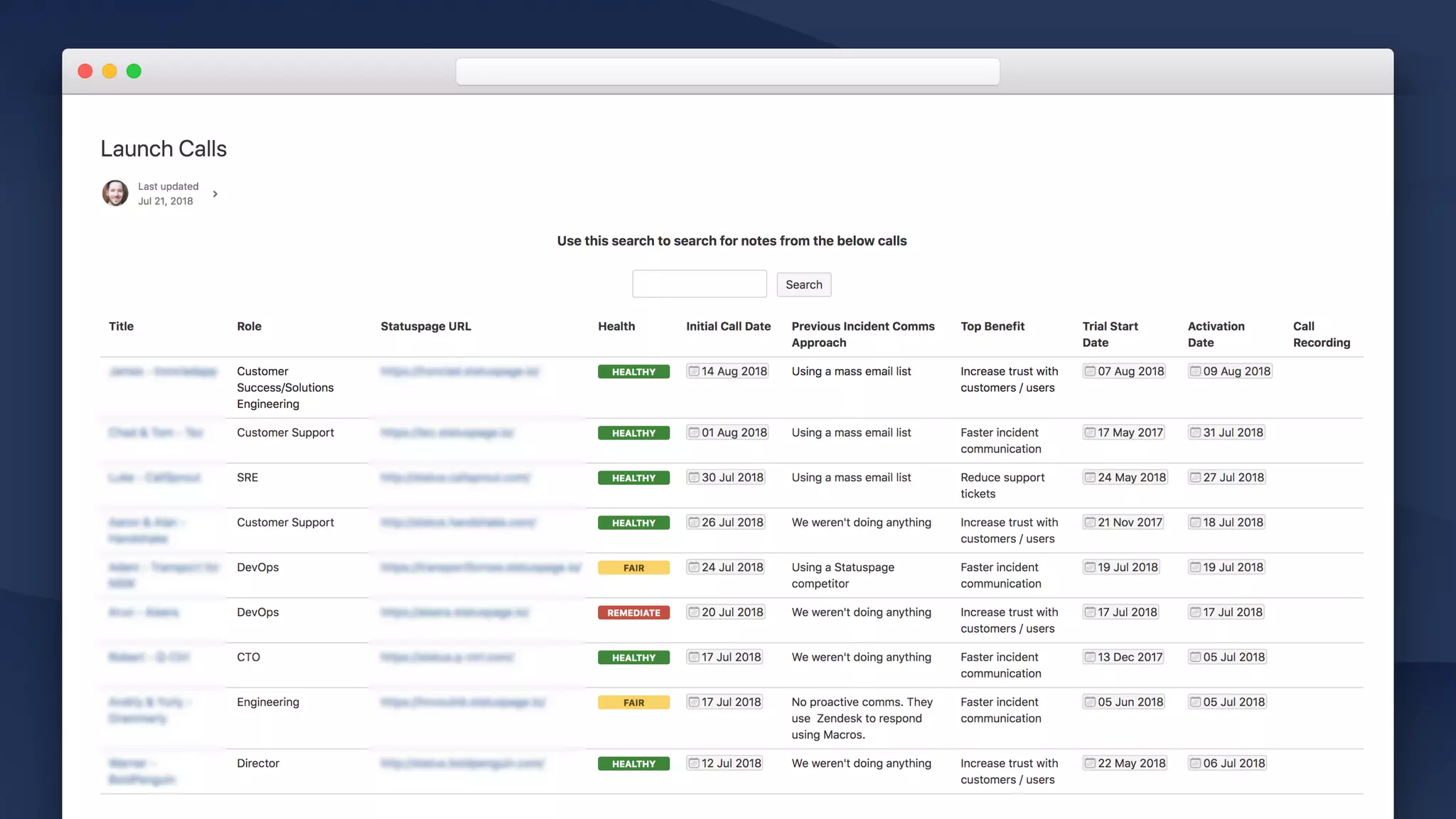Click the HEALTHY badge in the SRE row
The height and width of the screenshot is (819, 1456).
point(633,478)
